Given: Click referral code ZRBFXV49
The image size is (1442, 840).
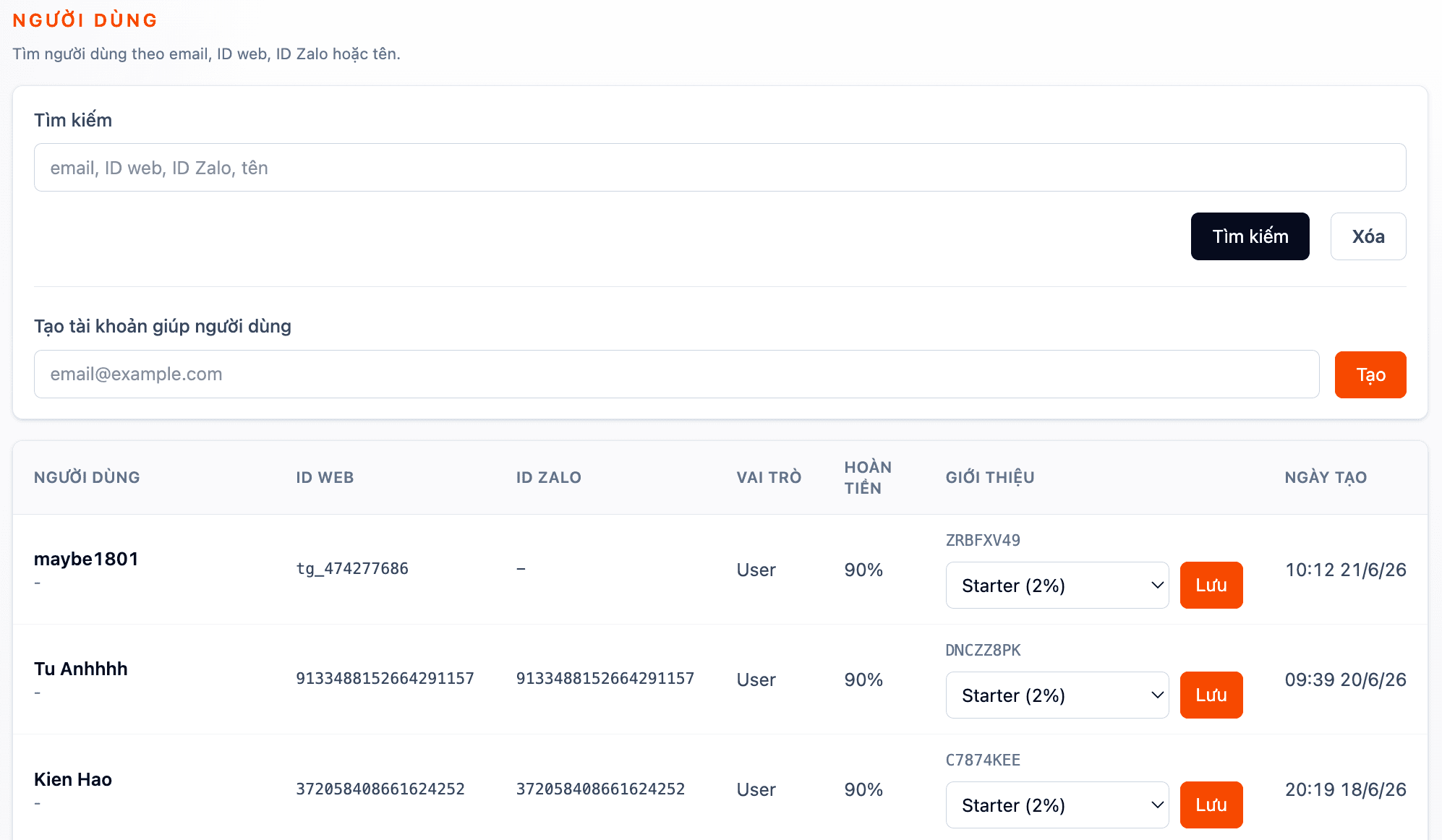Looking at the screenshot, I should tap(983, 541).
